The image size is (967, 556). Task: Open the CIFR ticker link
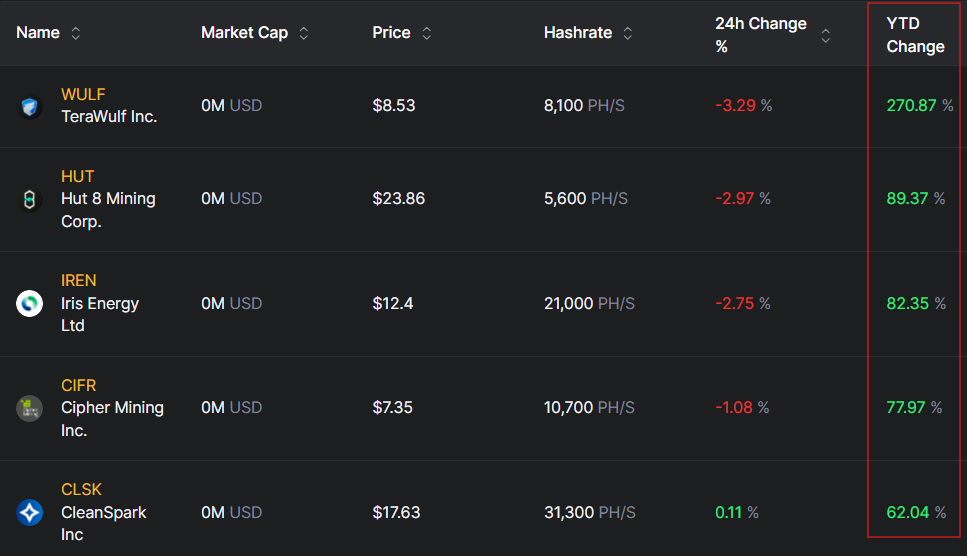[79, 385]
